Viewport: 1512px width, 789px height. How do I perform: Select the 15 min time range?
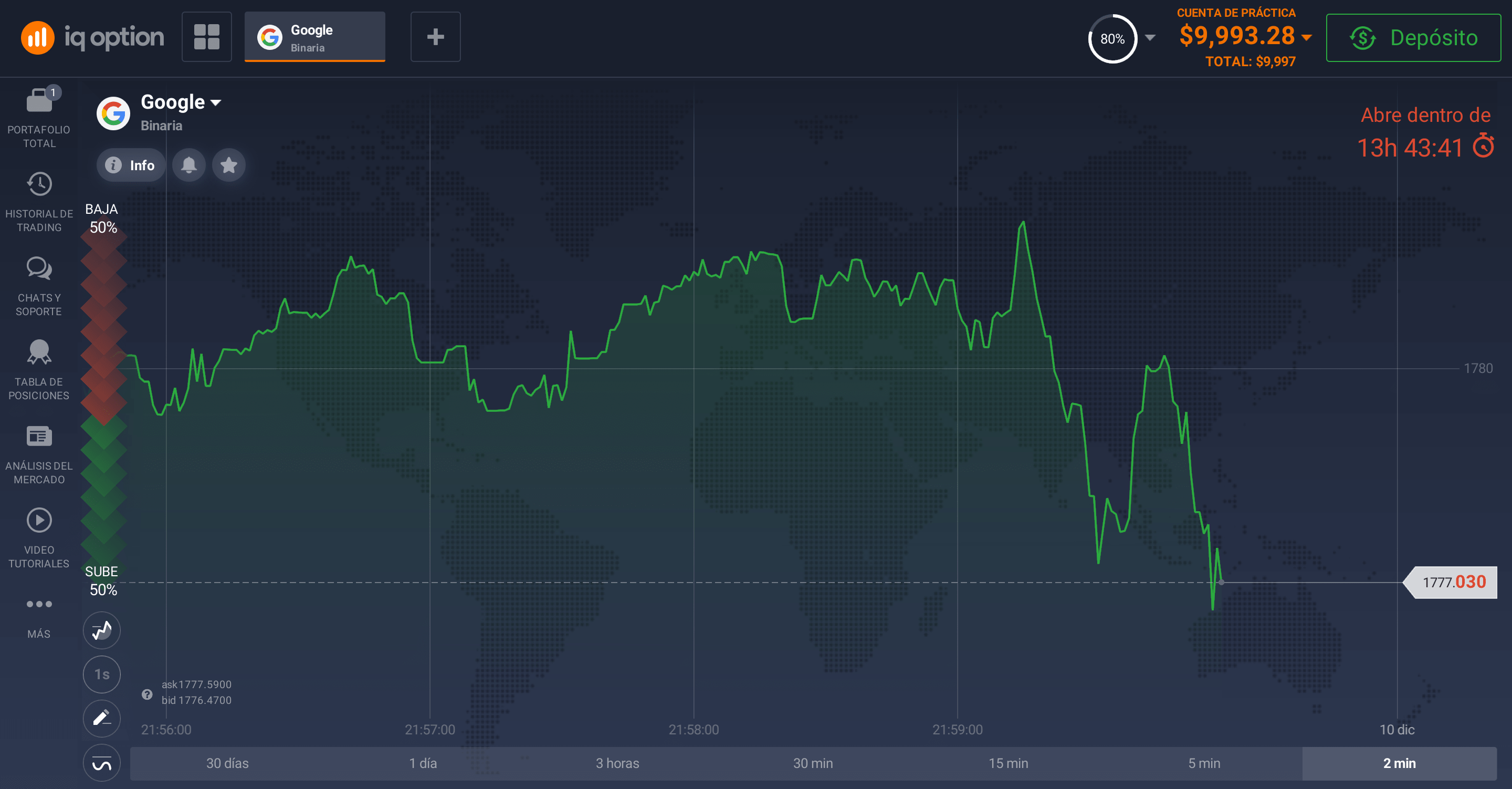pos(1009,763)
